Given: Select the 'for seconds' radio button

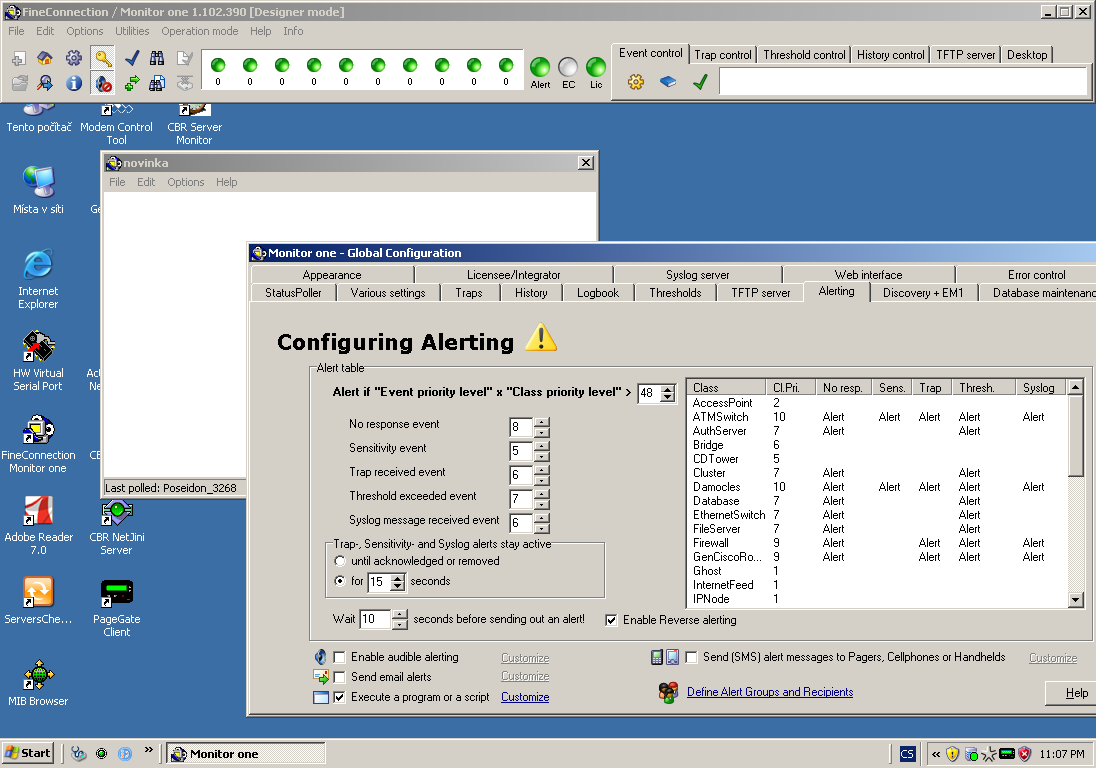Looking at the screenshot, I should [x=340, y=581].
